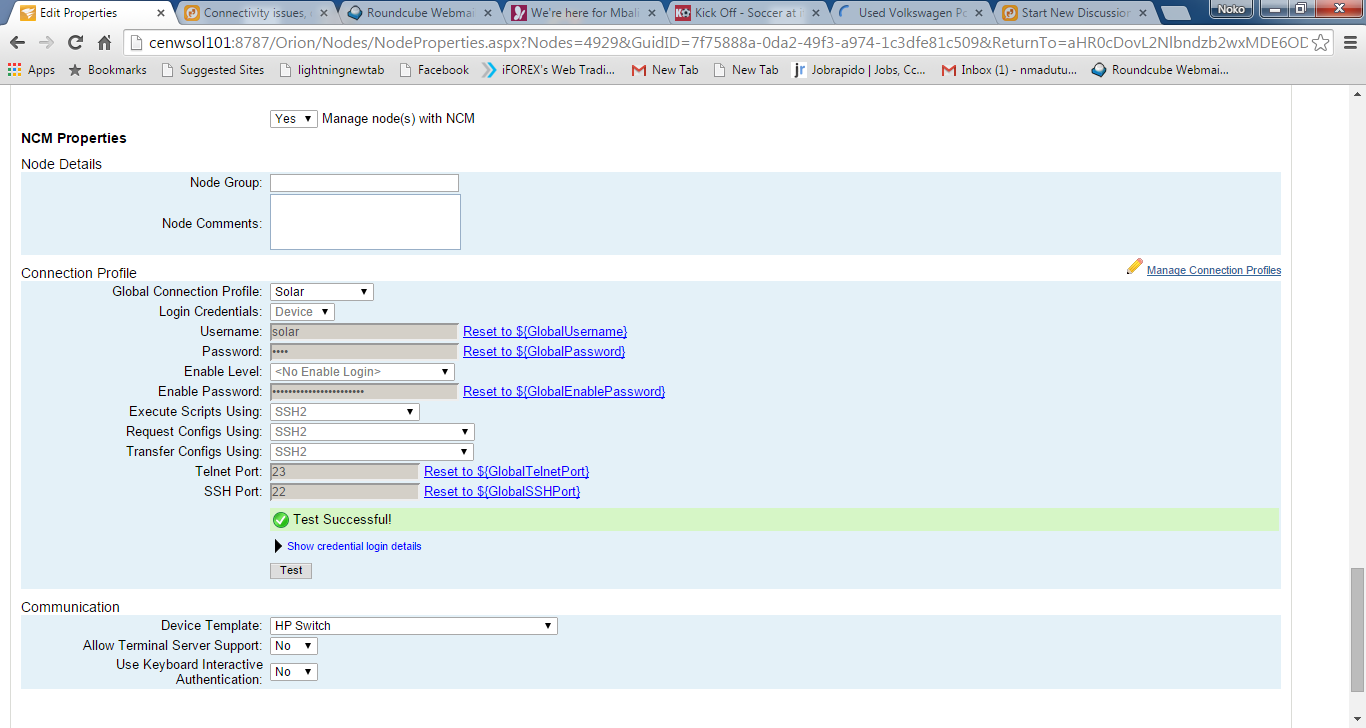This screenshot has width=1366, height=728.
Task: Open Use Keyboard Interactive Authentication dropdown
Action: click(x=294, y=672)
